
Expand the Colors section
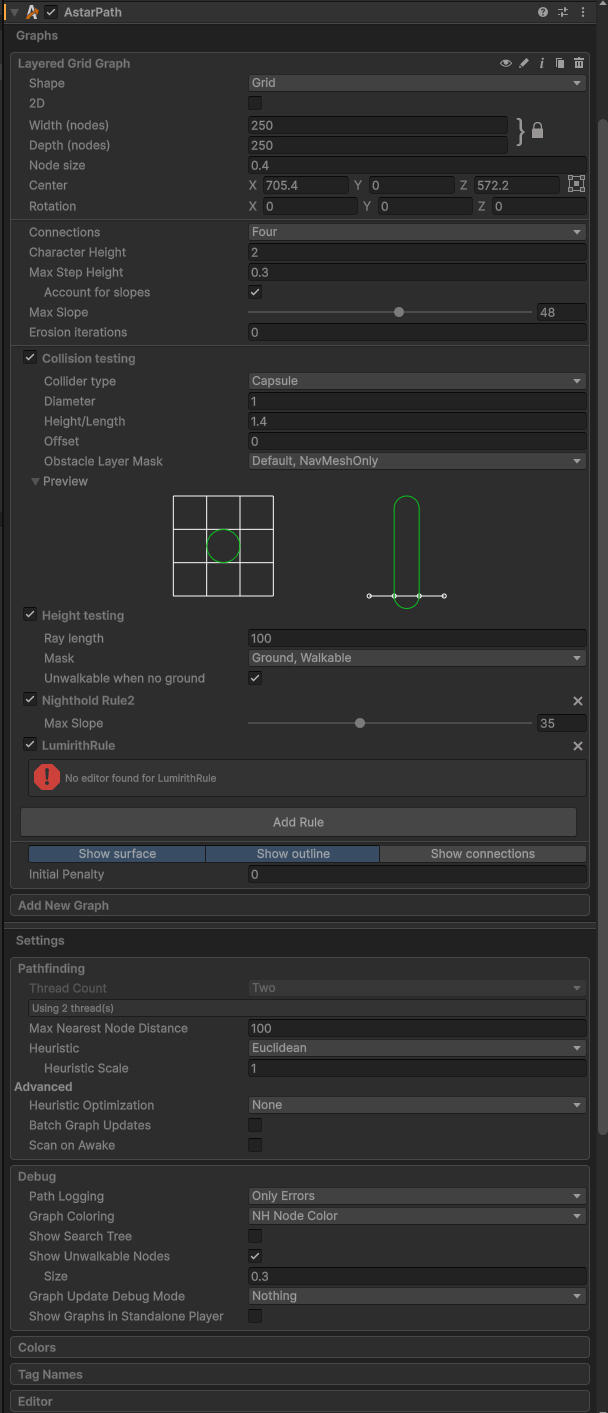click(x=37, y=1347)
